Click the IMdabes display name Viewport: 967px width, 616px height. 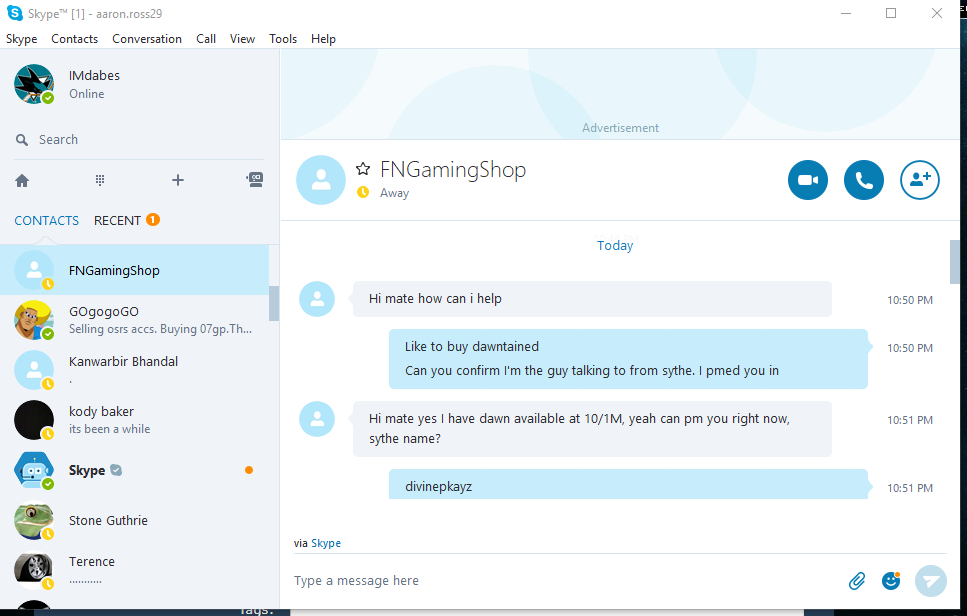pos(94,75)
